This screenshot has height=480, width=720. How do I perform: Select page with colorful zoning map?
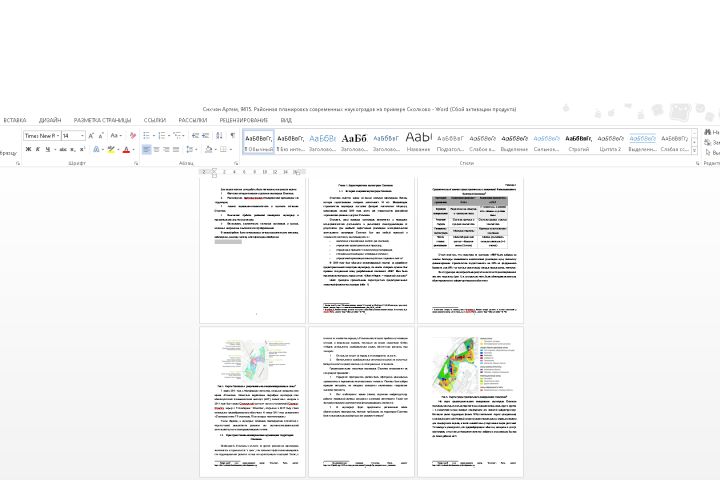470,402
